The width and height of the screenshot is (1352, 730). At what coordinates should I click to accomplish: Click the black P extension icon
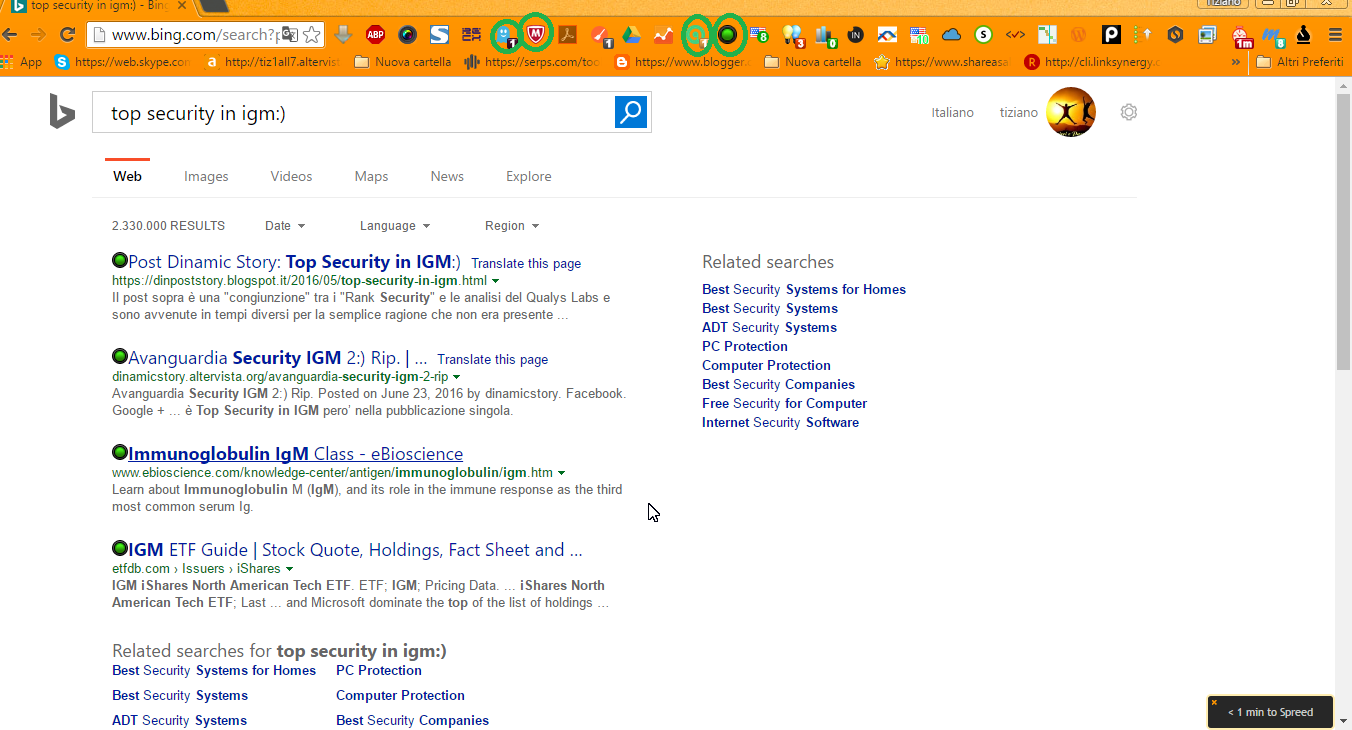[x=1111, y=35]
